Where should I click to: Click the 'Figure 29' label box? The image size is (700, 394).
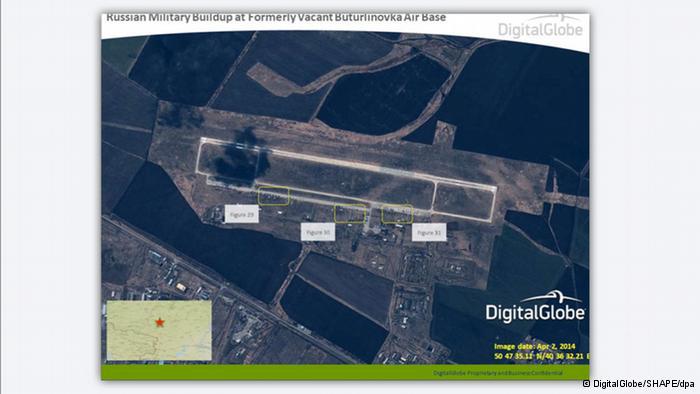[x=242, y=214]
